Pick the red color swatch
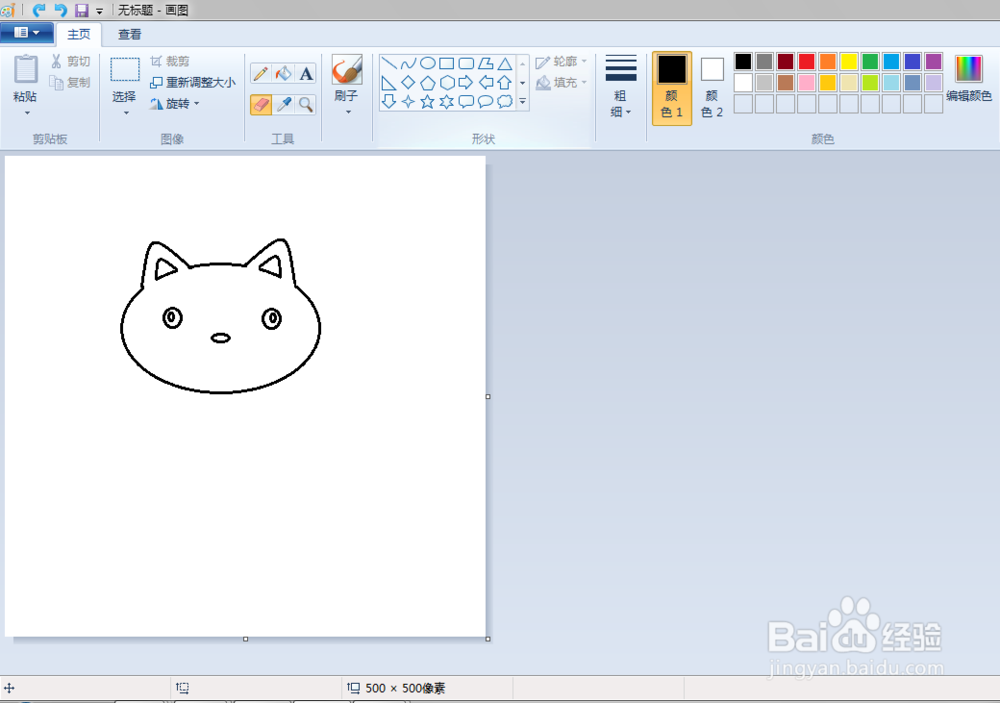Screen dimensions: 1000x703 (x=807, y=61)
